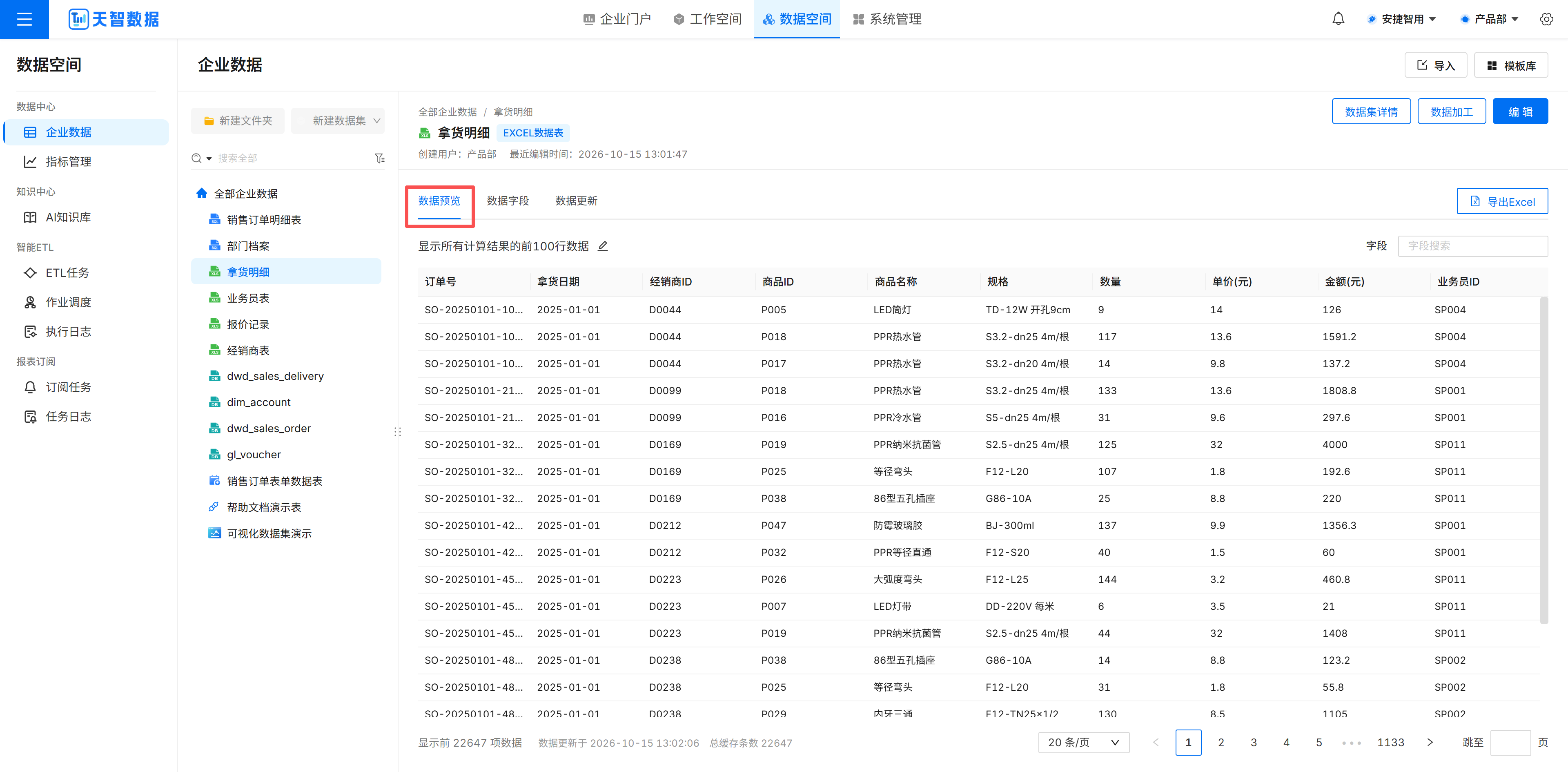1568x772 pixels.
Task: Open 企业门户 in top navigation
Action: click(x=617, y=20)
